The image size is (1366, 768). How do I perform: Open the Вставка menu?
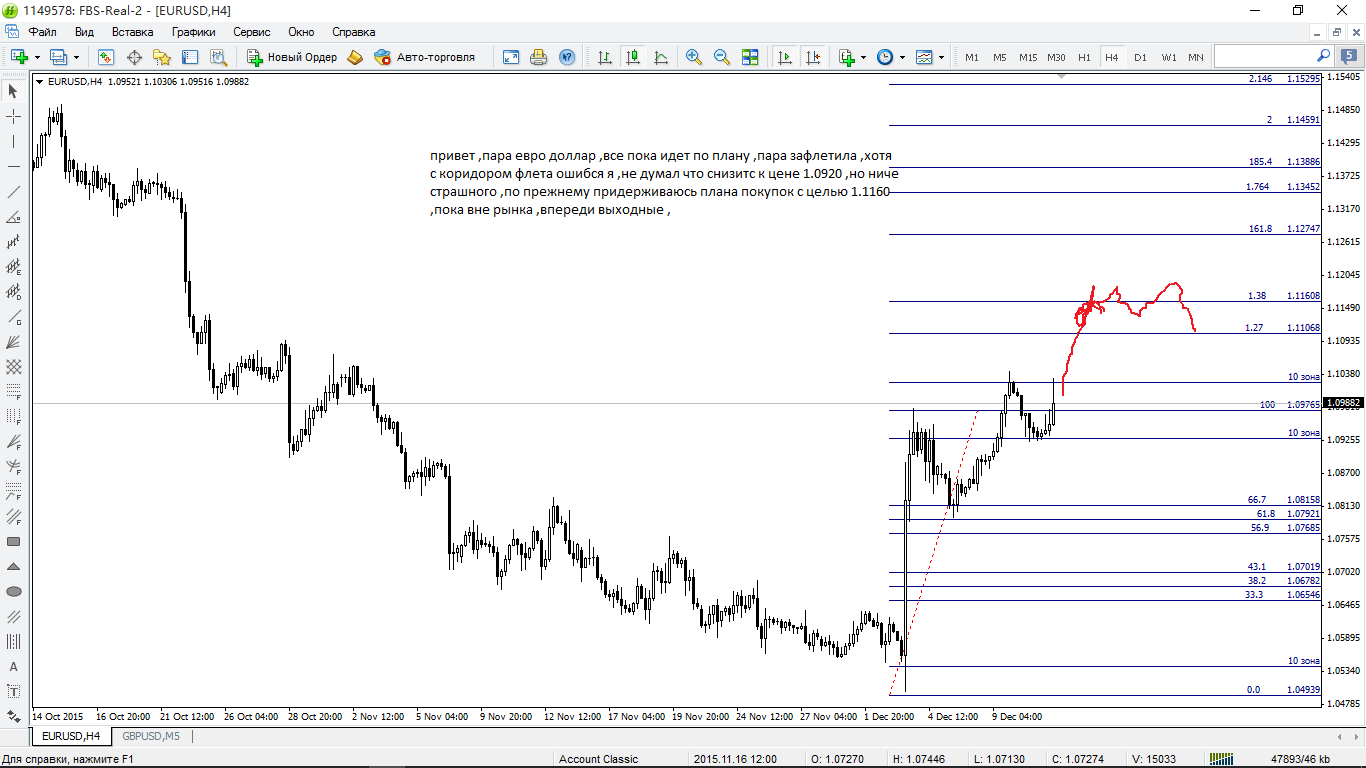click(x=133, y=32)
